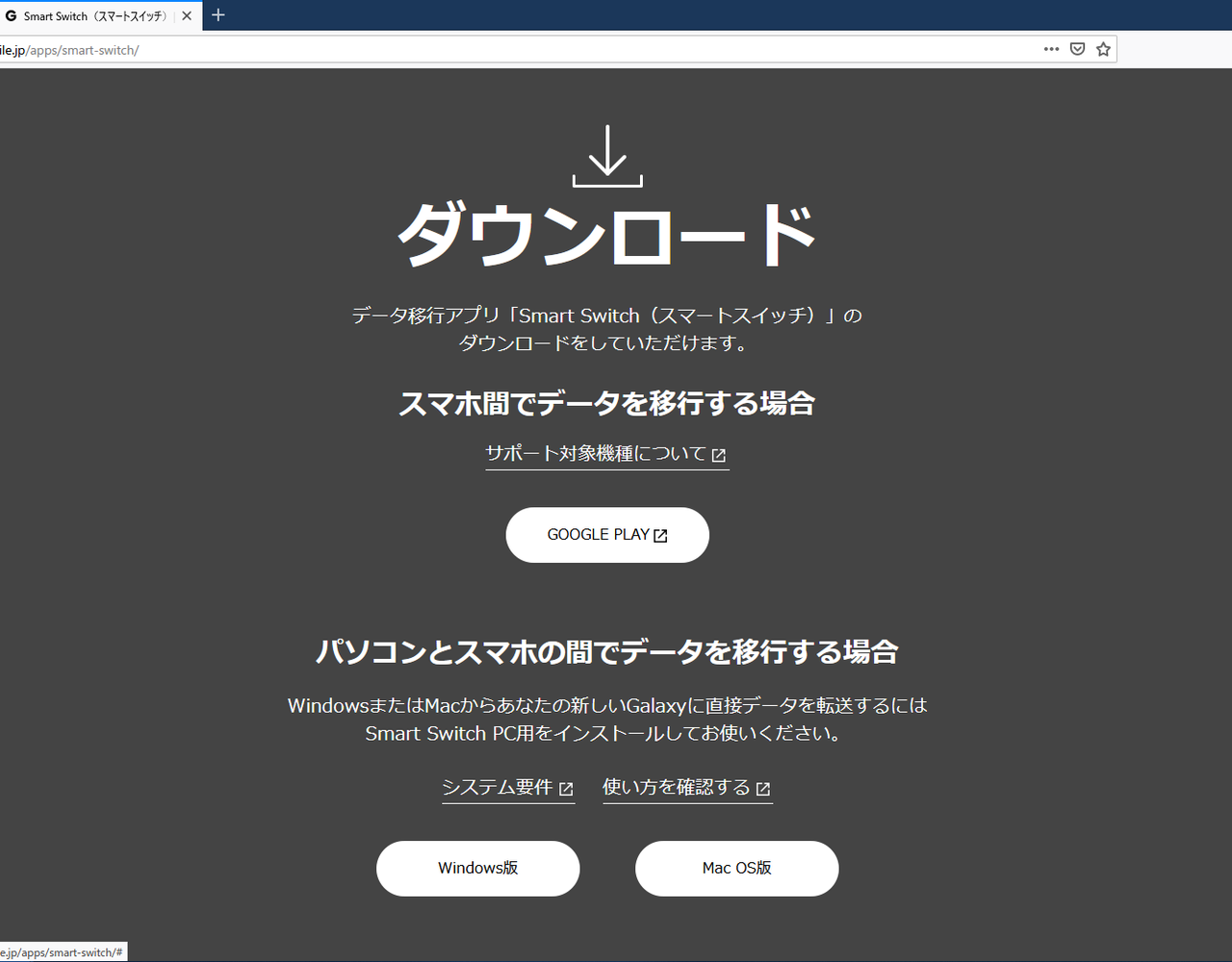Click the large download arrow icon
The width and height of the screenshot is (1232, 962).
point(607,156)
